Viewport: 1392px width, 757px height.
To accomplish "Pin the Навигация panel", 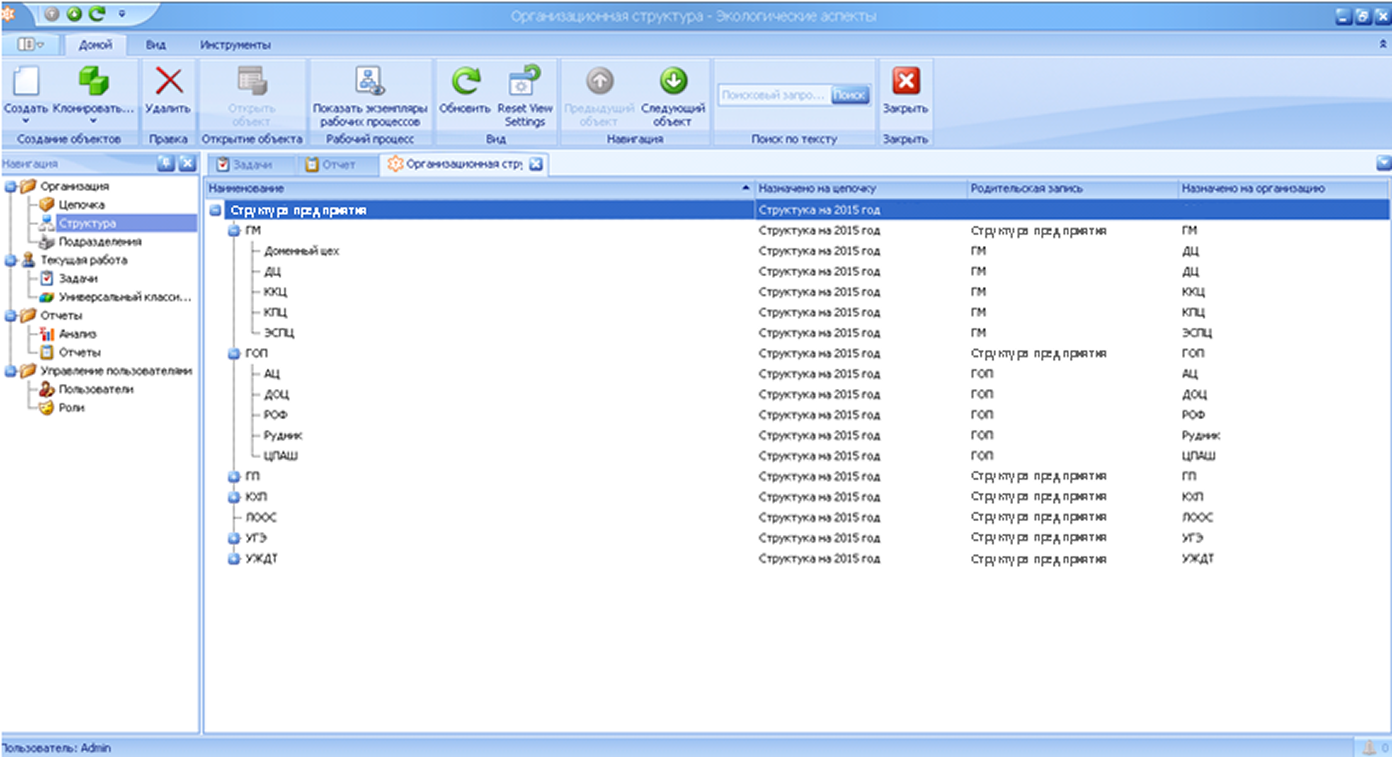I will (166, 163).
